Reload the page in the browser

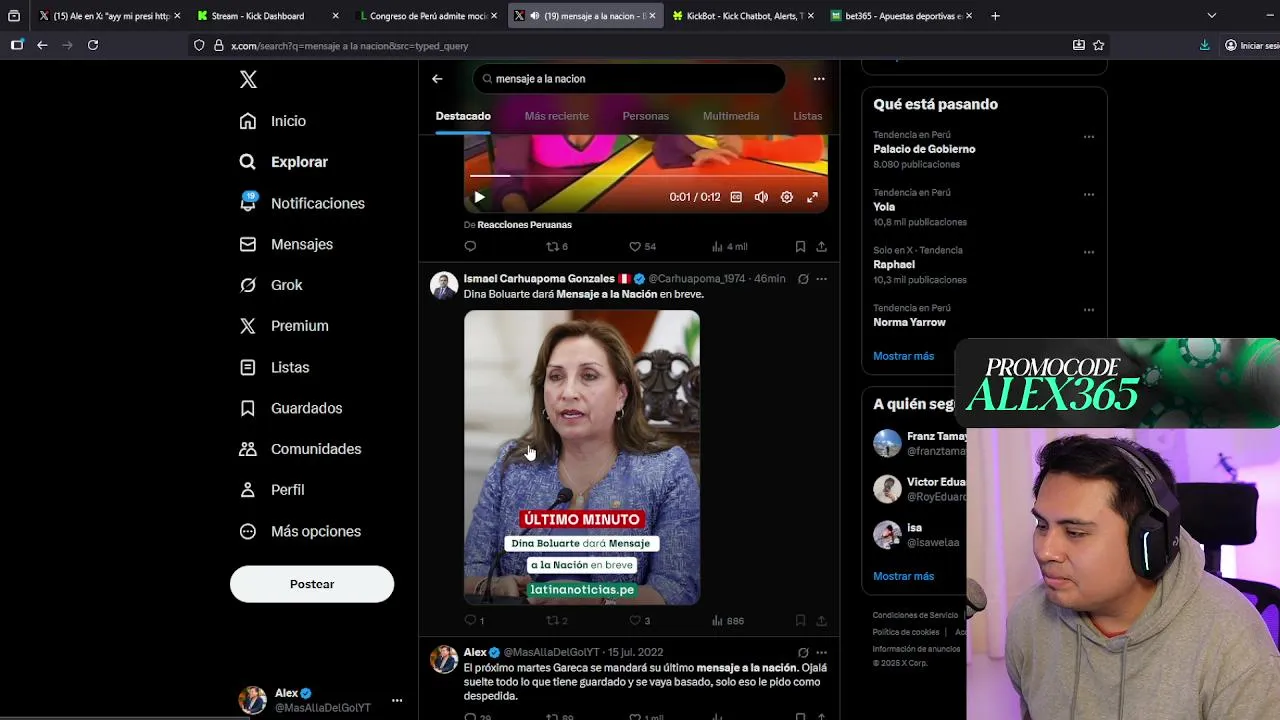93,45
